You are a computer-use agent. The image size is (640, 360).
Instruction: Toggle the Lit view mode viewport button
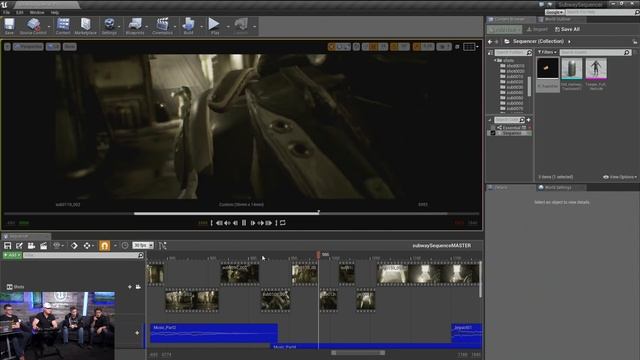(x=53, y=47)
